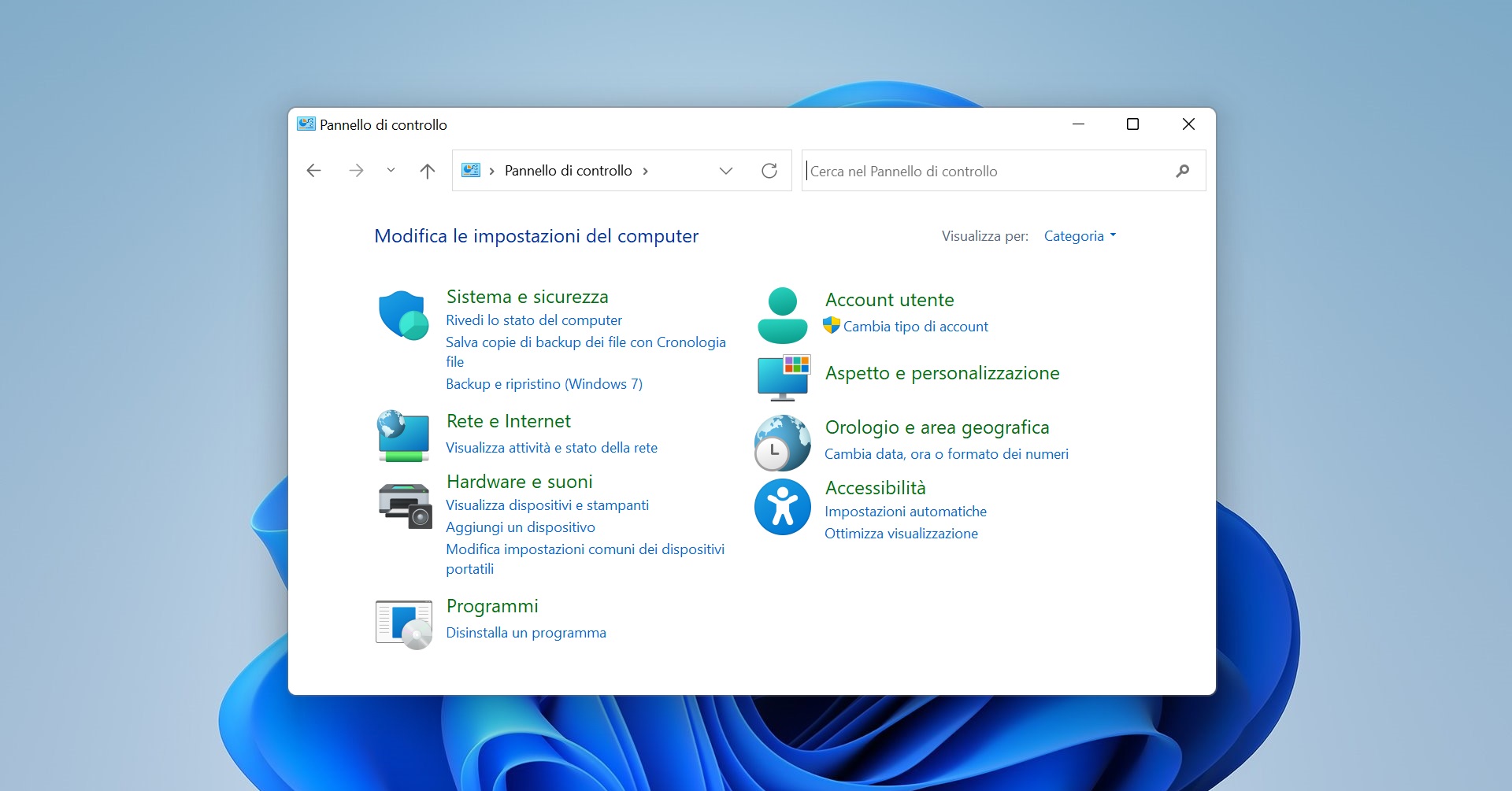Open the Accessibilità round blue icon
1512x791 pixels.
(x=783, y=507)
